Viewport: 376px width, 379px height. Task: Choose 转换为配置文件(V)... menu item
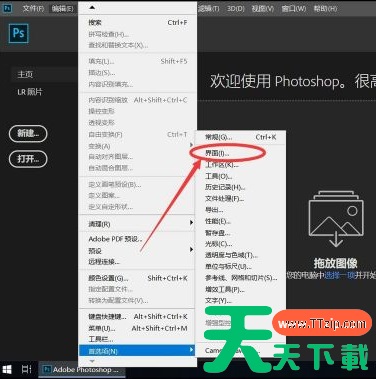tap(137, 300)
